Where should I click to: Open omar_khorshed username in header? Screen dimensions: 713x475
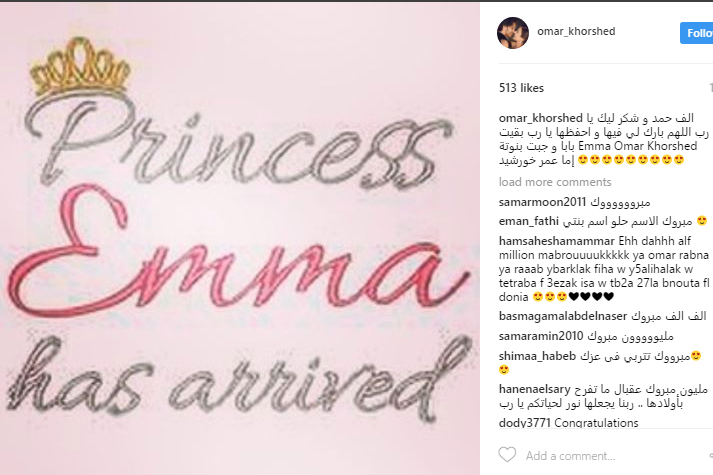click(576, 31)
